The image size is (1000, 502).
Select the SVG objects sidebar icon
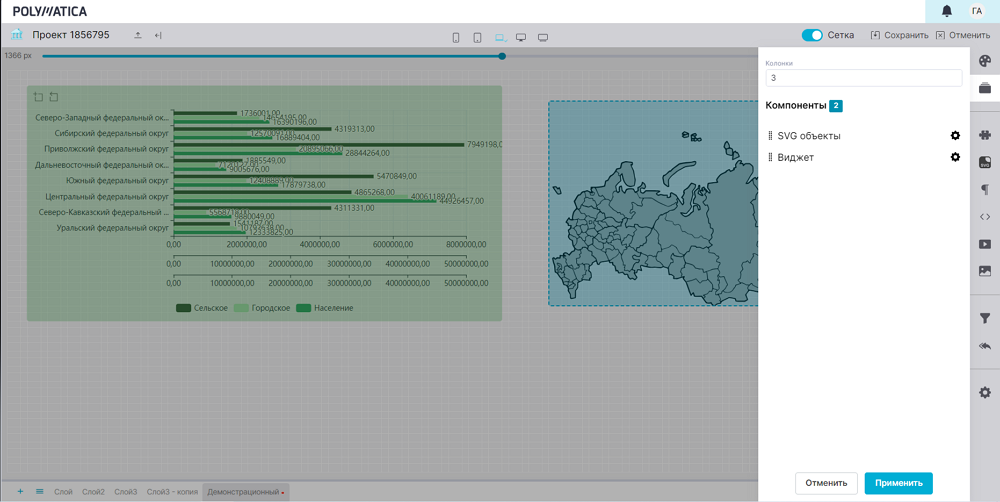(x=985, y=162)
